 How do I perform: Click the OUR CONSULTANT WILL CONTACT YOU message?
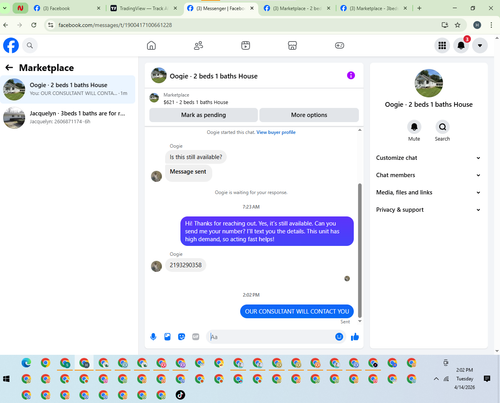[x=297, y=311]
